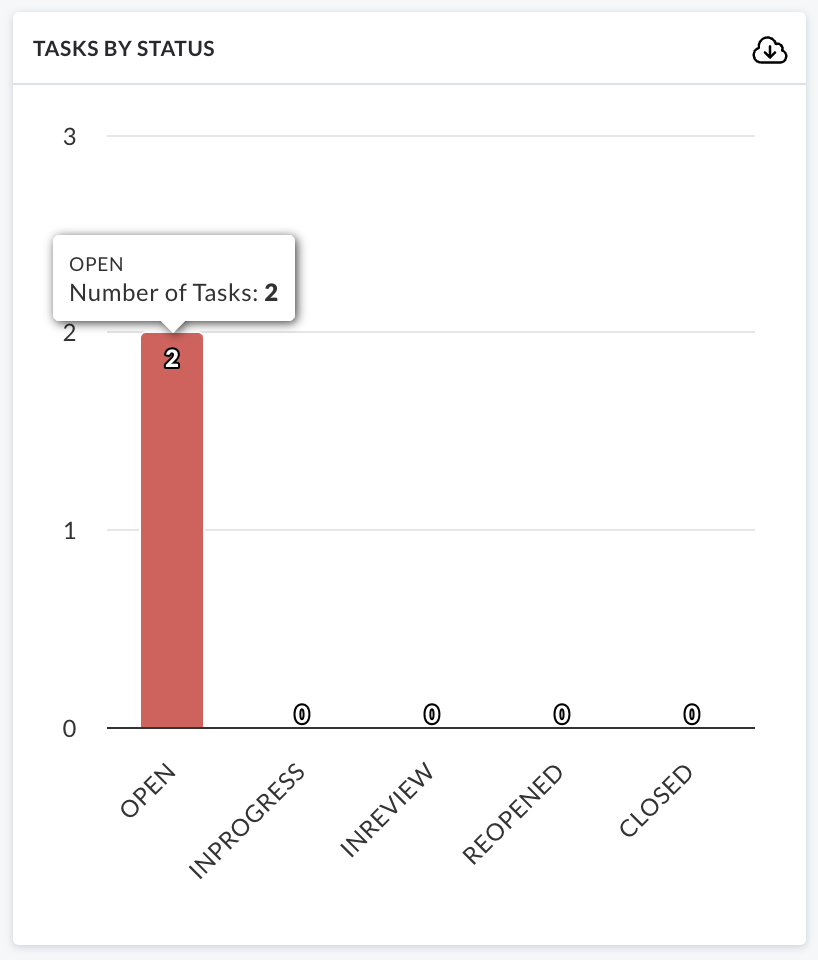Click the OPEN axis label
The image size is (818, 960).
pyautogui.click(x=148, y=790)
